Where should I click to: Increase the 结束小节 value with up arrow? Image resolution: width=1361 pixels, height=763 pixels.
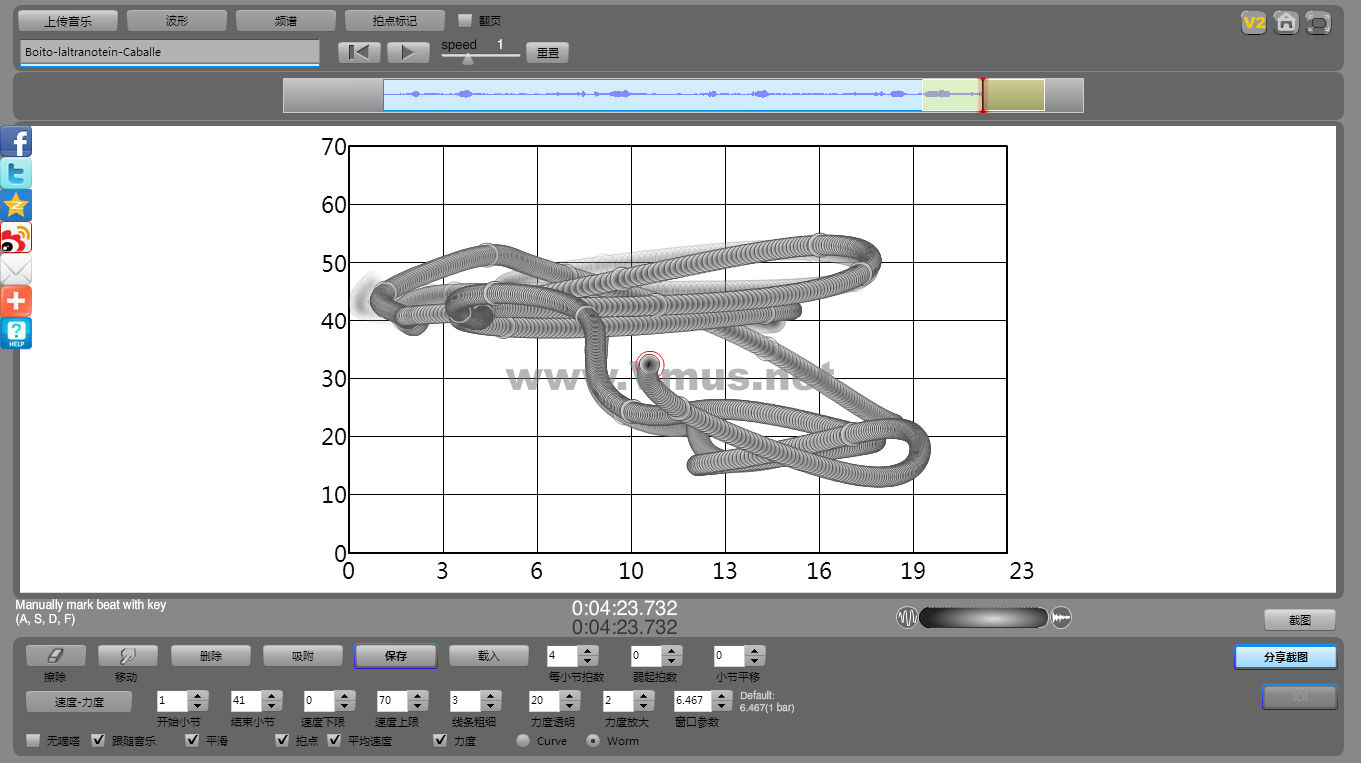(x=272, y=695)
